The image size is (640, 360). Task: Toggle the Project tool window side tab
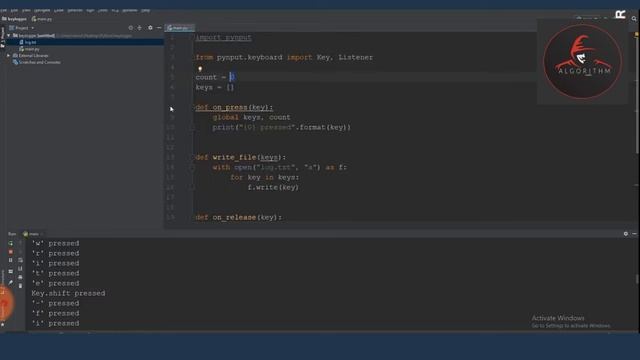2,37
